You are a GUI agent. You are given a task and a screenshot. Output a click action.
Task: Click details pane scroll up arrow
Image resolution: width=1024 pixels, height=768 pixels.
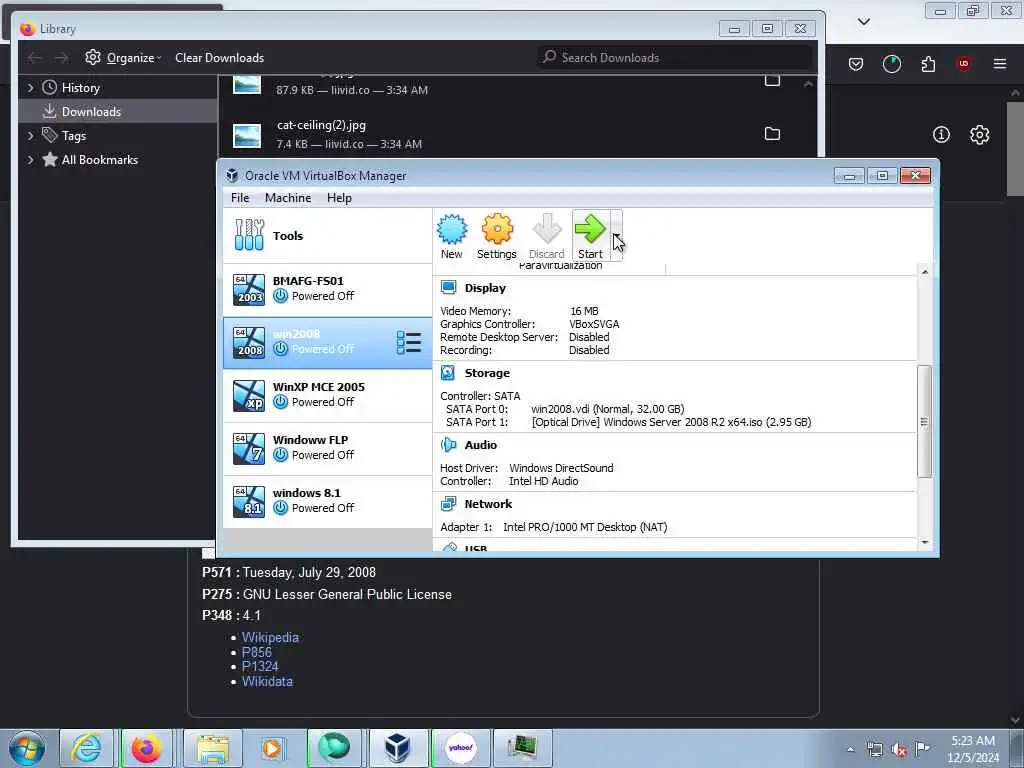(925, 272)
